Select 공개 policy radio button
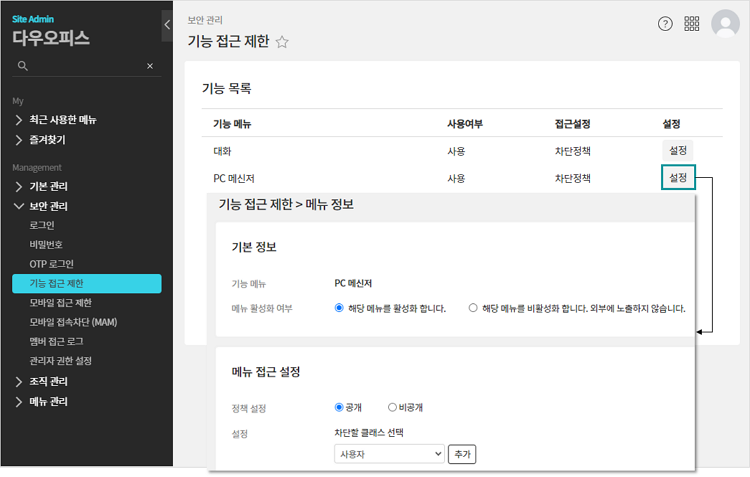The height and width of the screenshot is (477, 750). pos(339,407)
